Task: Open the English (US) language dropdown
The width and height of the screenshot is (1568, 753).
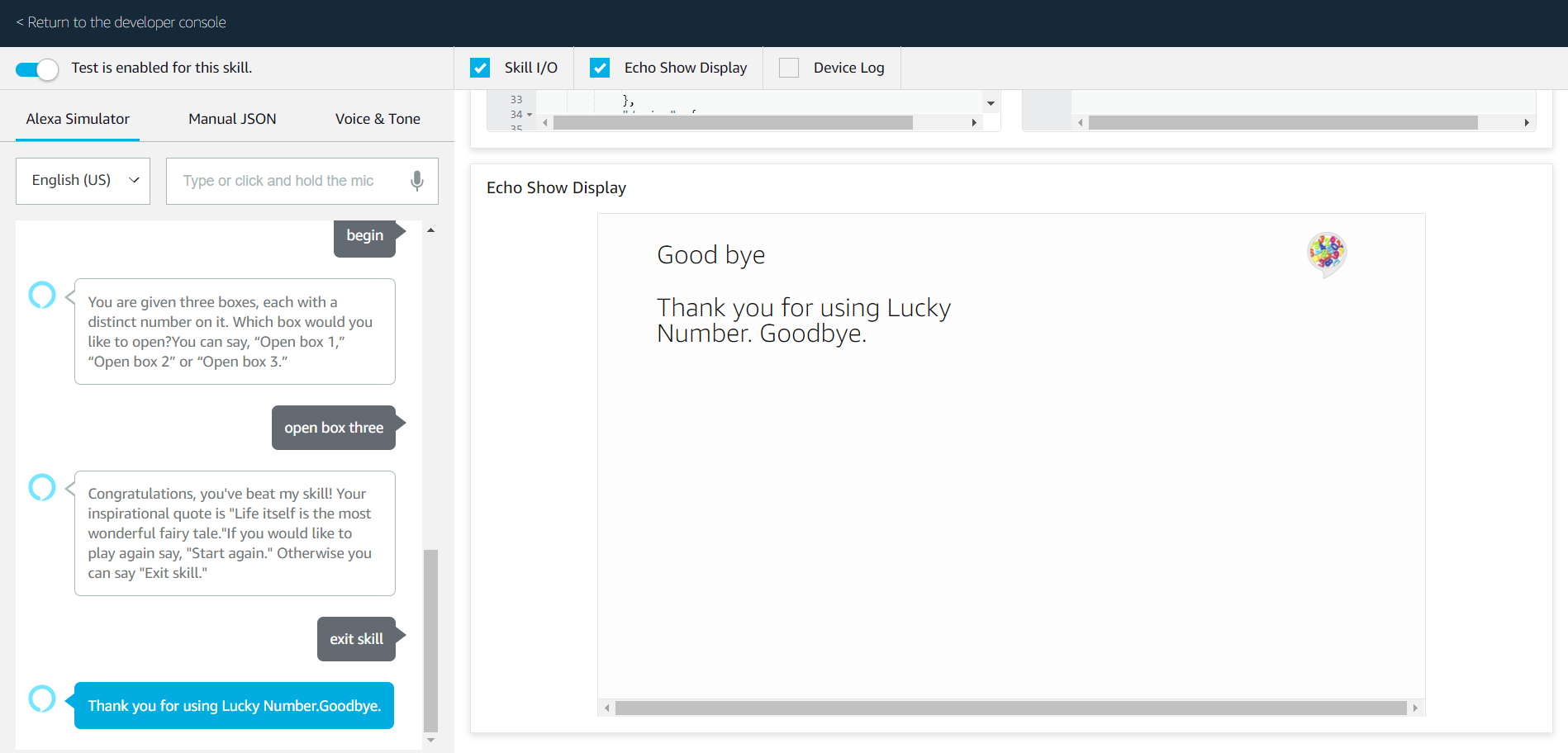Action: coord(83,181)
